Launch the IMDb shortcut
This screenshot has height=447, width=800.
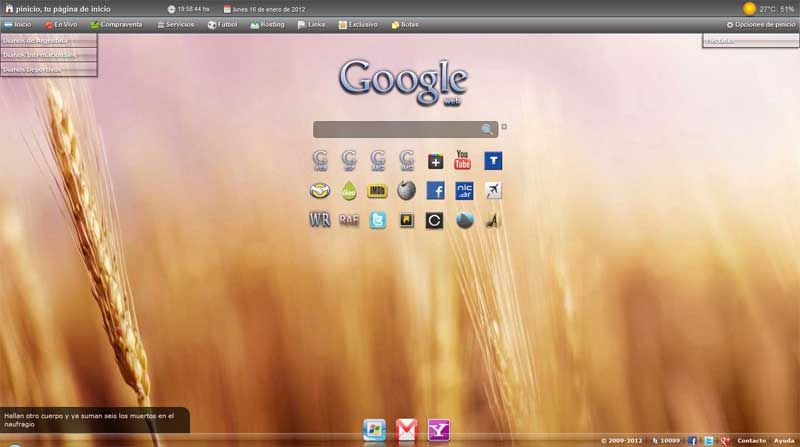(x=377, y=191)
